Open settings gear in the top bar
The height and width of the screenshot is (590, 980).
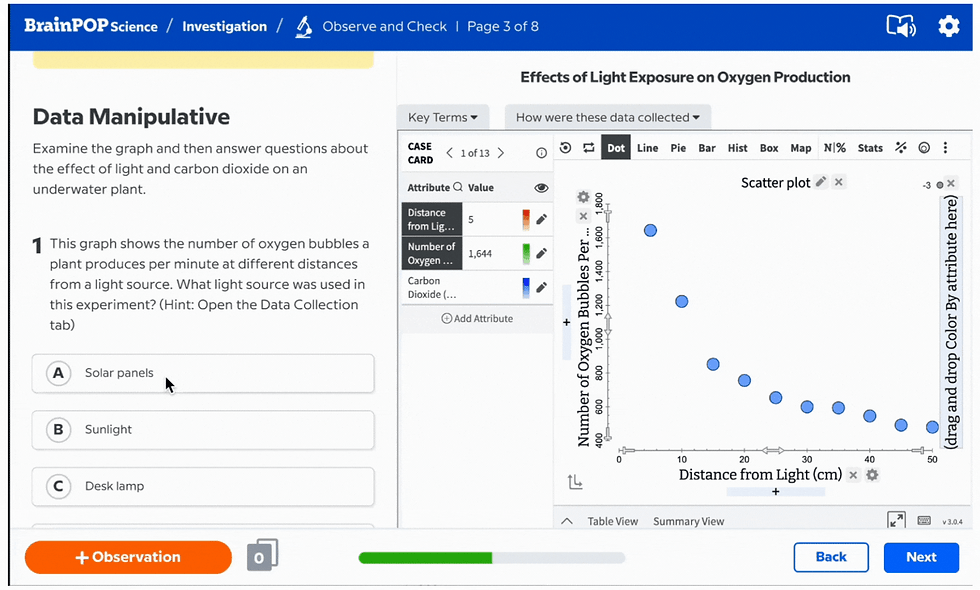tap(949, 26)
